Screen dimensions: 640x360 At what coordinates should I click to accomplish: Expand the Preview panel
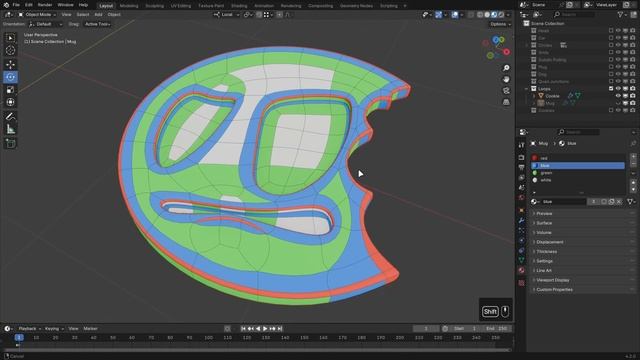coord(582,213)
